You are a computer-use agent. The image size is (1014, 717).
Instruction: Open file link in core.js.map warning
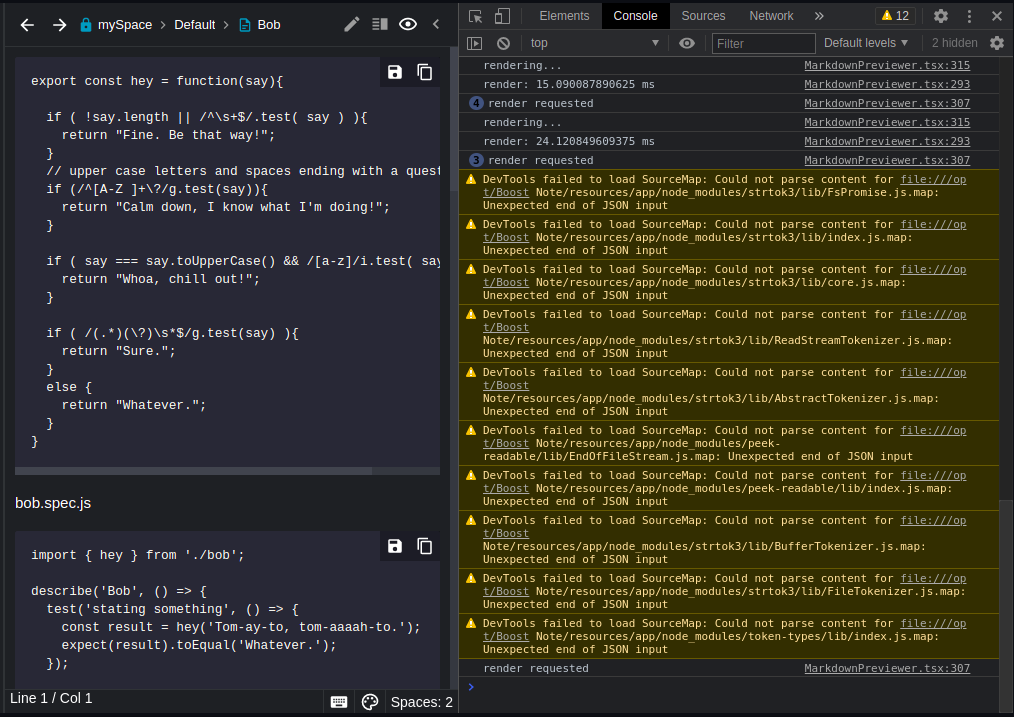[933, 270]
